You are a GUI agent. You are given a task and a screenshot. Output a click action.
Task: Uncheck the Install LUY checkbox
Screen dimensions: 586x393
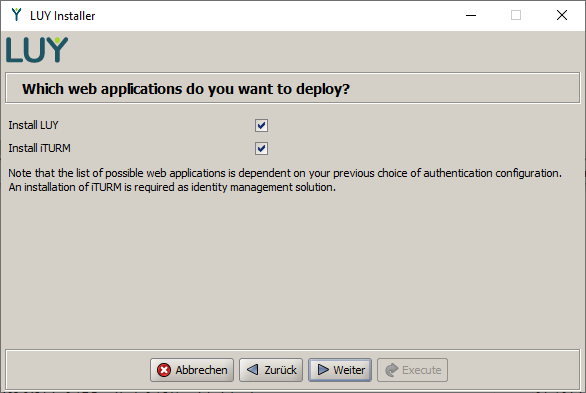261,126
